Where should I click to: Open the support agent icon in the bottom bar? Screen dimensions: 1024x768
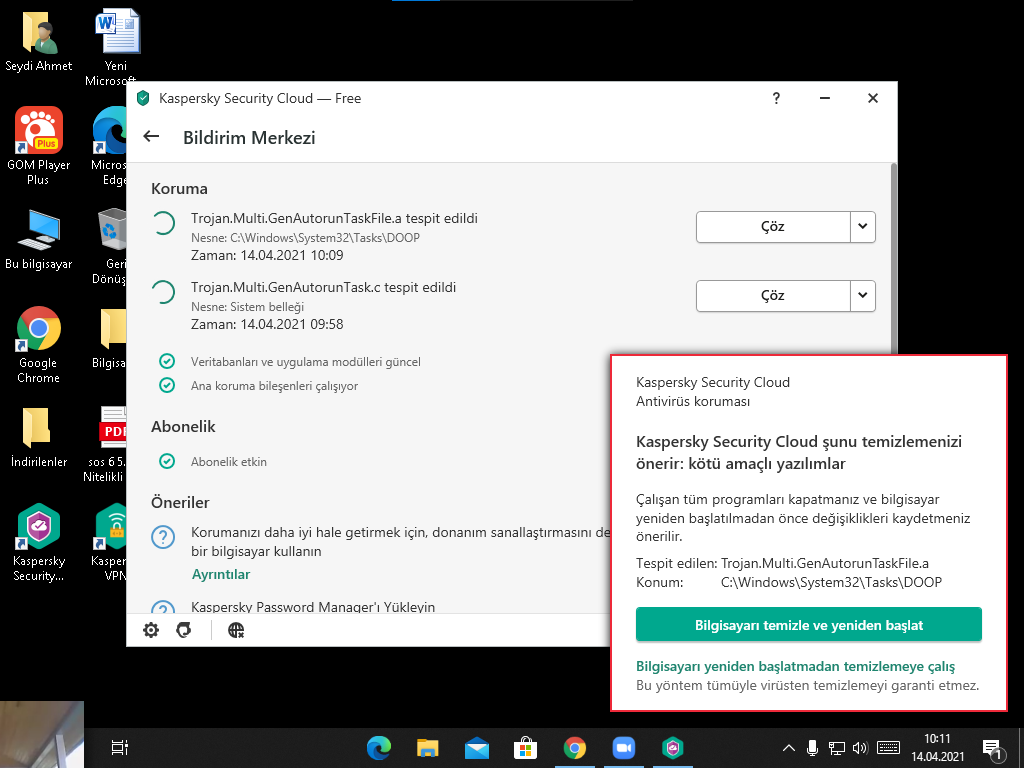(184, 630)
